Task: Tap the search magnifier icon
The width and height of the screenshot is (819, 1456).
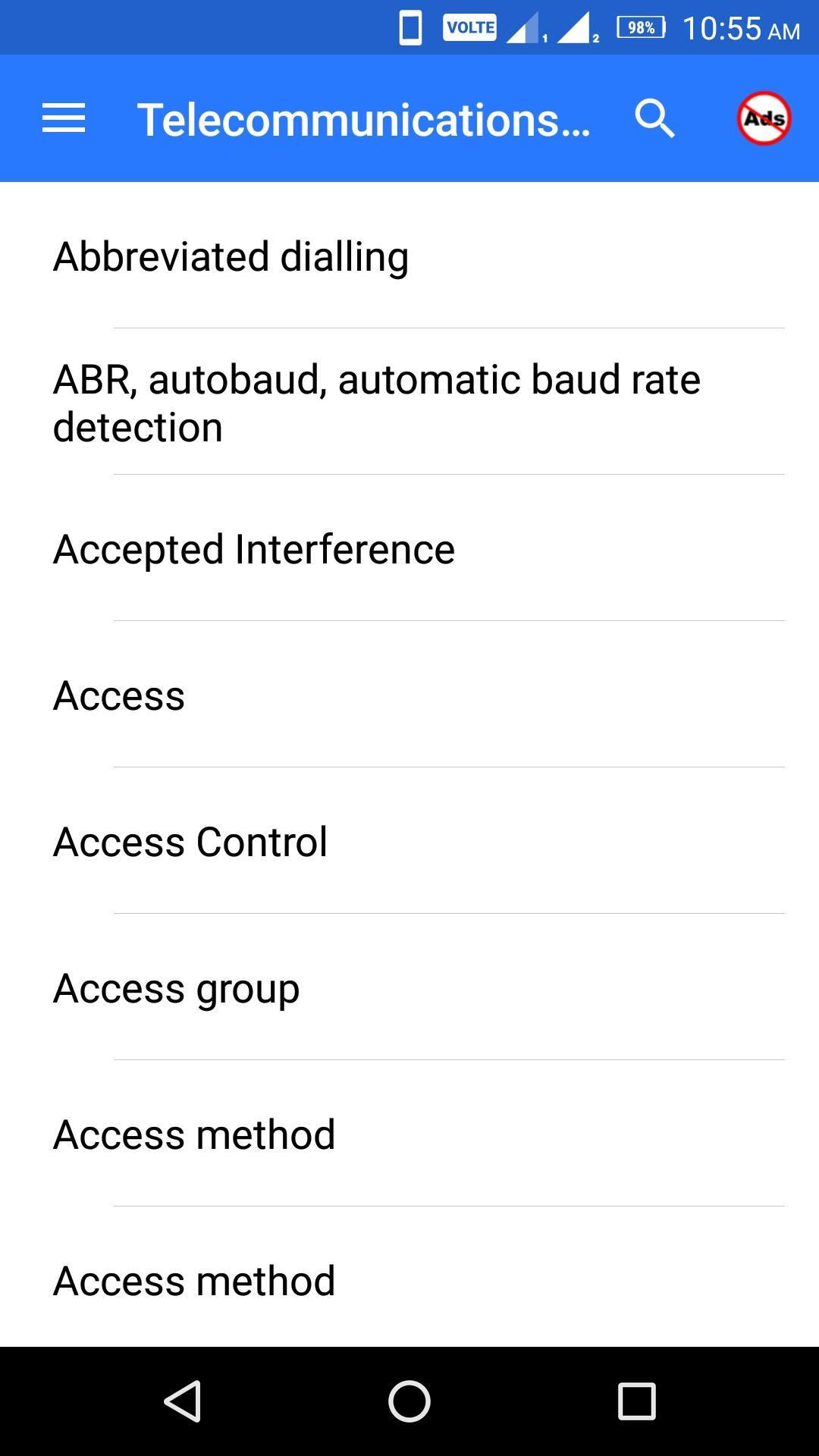Action: (x=655, y=118)
